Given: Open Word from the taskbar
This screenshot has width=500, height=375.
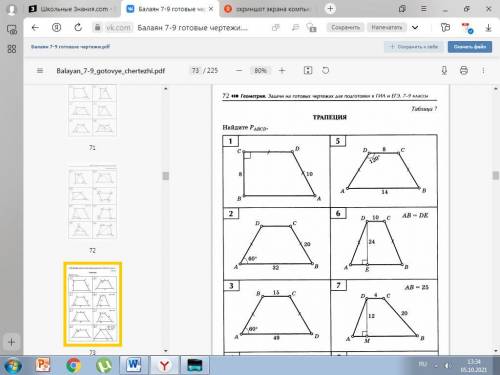Looking at the screenshot, I should [134, 365].
